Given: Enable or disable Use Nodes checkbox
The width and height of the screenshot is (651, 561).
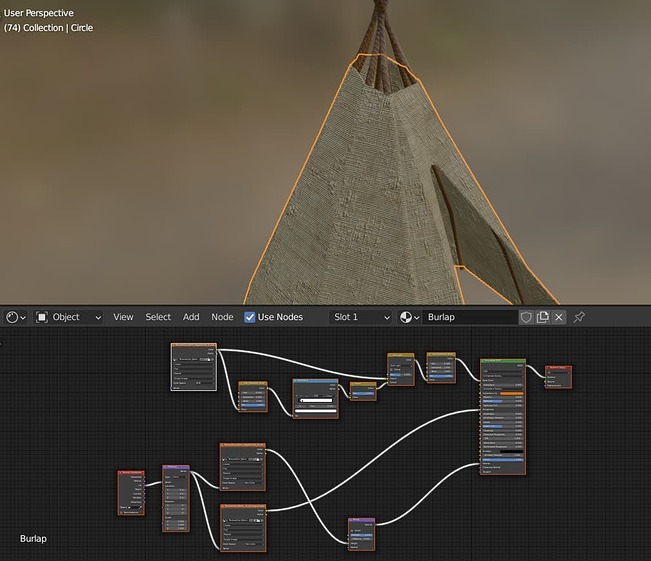Looking at the screenshot, I should click(x=250, y=317).
